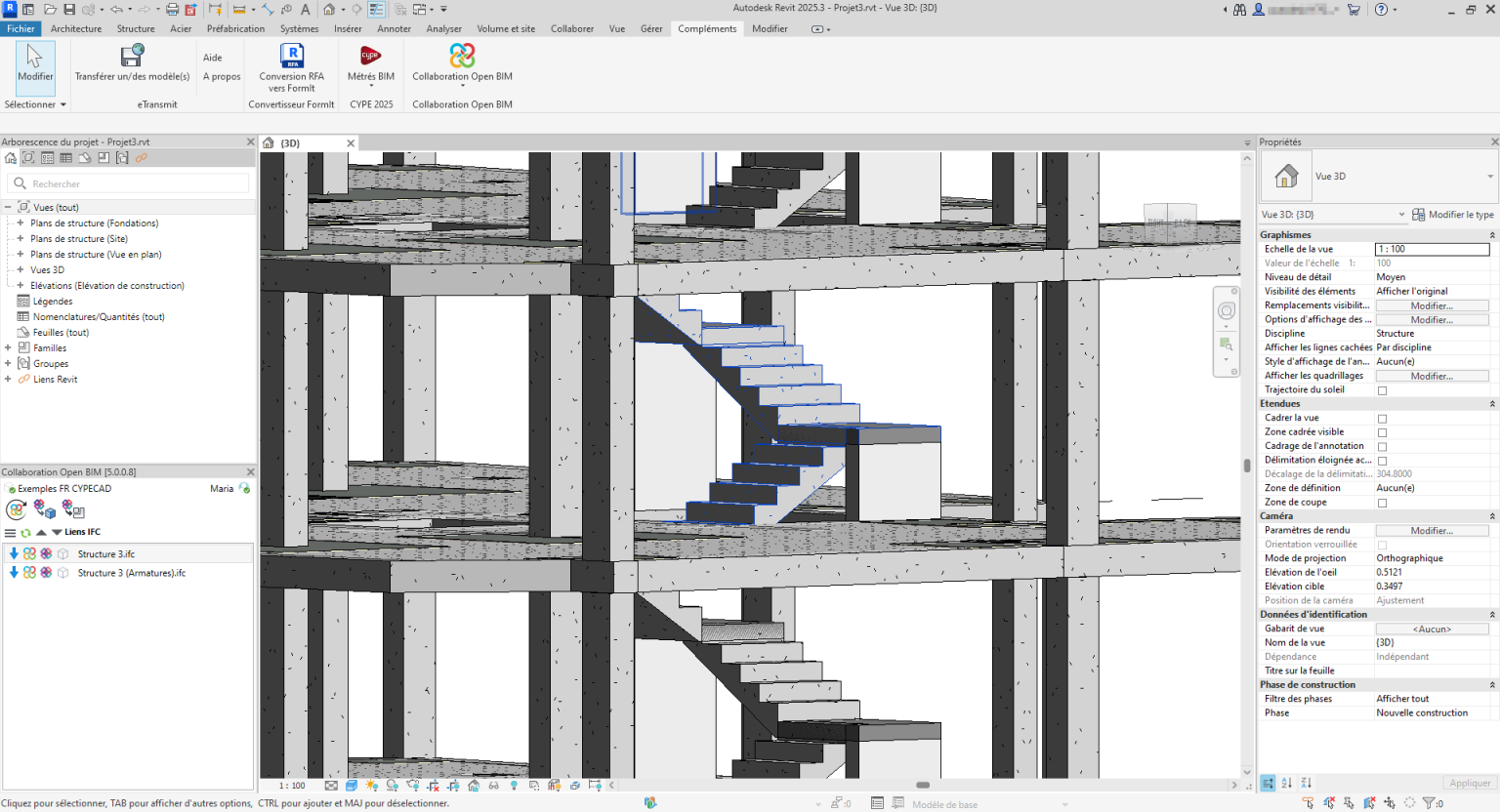Image resolution: width=1500 pixels, height=812 pixels.
Task: Switch to the Structure ribbon tab
Action: coord(135,28)
